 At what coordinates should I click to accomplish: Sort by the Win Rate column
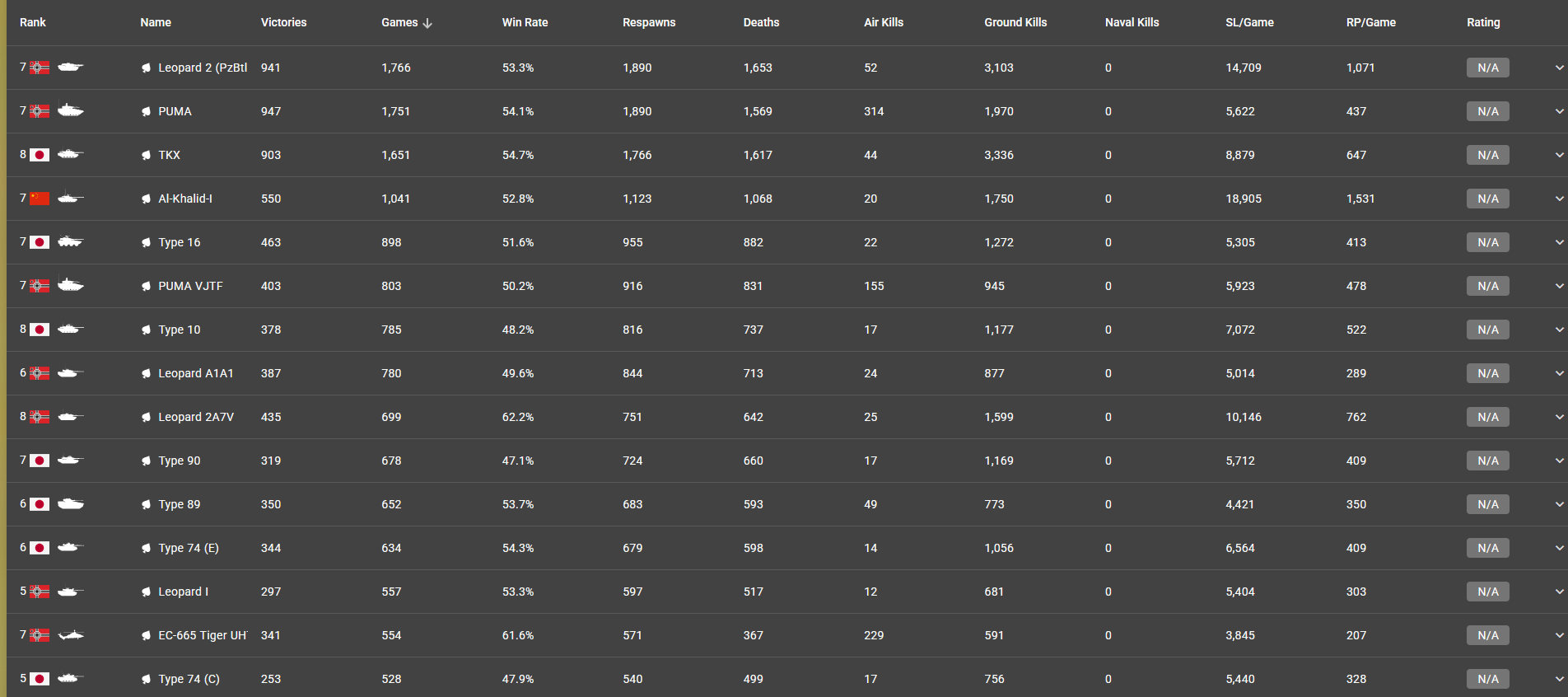coord(525,23)
